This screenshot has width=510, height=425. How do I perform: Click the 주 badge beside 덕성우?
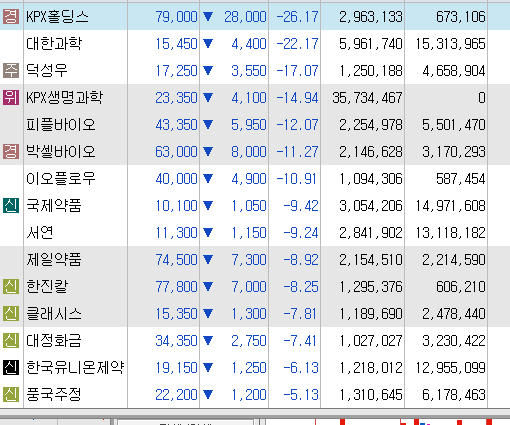(11, 70)
